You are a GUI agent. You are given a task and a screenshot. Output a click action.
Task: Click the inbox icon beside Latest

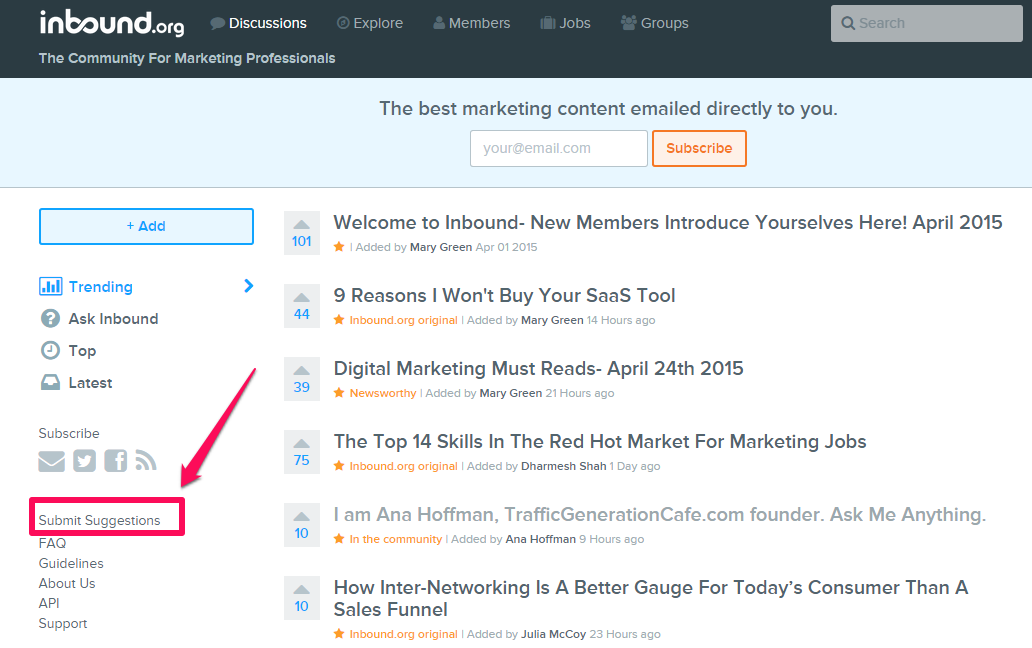50,382
